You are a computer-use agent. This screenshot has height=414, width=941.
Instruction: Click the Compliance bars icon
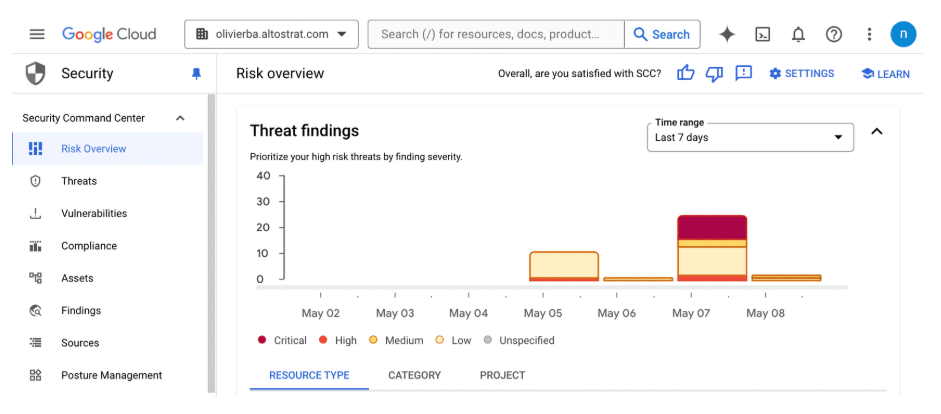point(35,246)
